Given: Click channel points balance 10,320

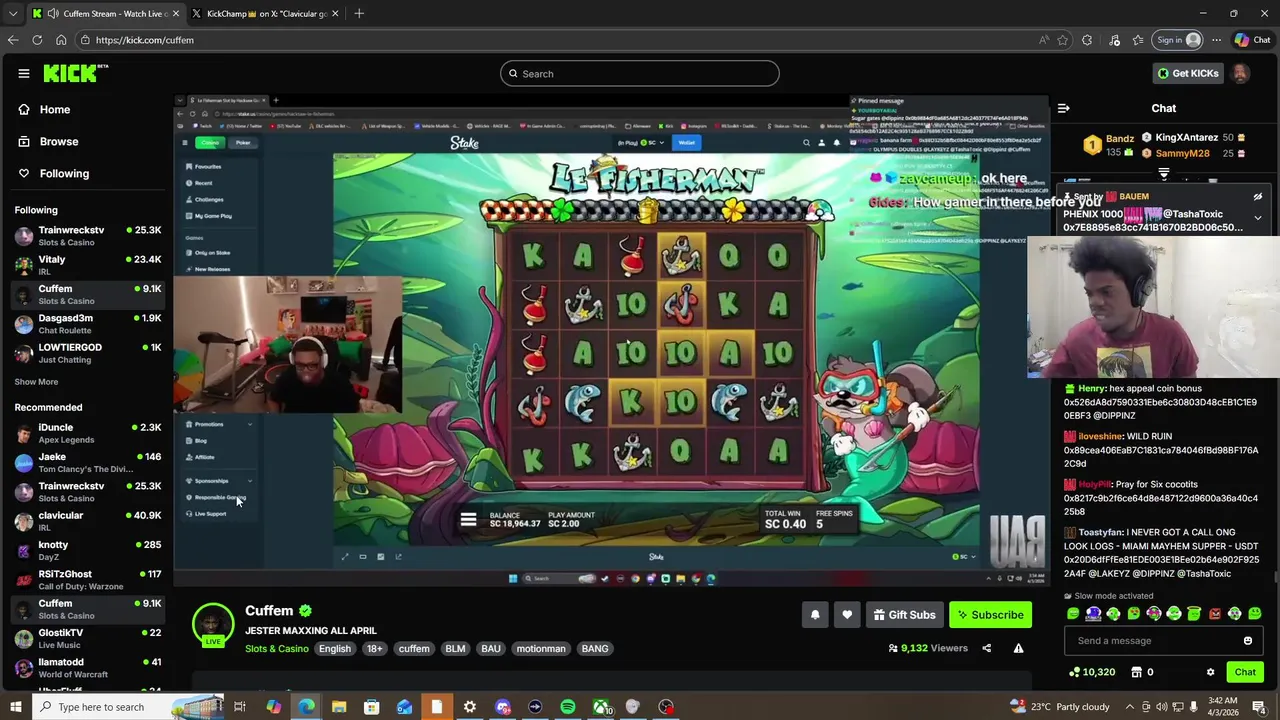Looking at the screenshot, I should pyautogui.click(x=1091, y=672).
